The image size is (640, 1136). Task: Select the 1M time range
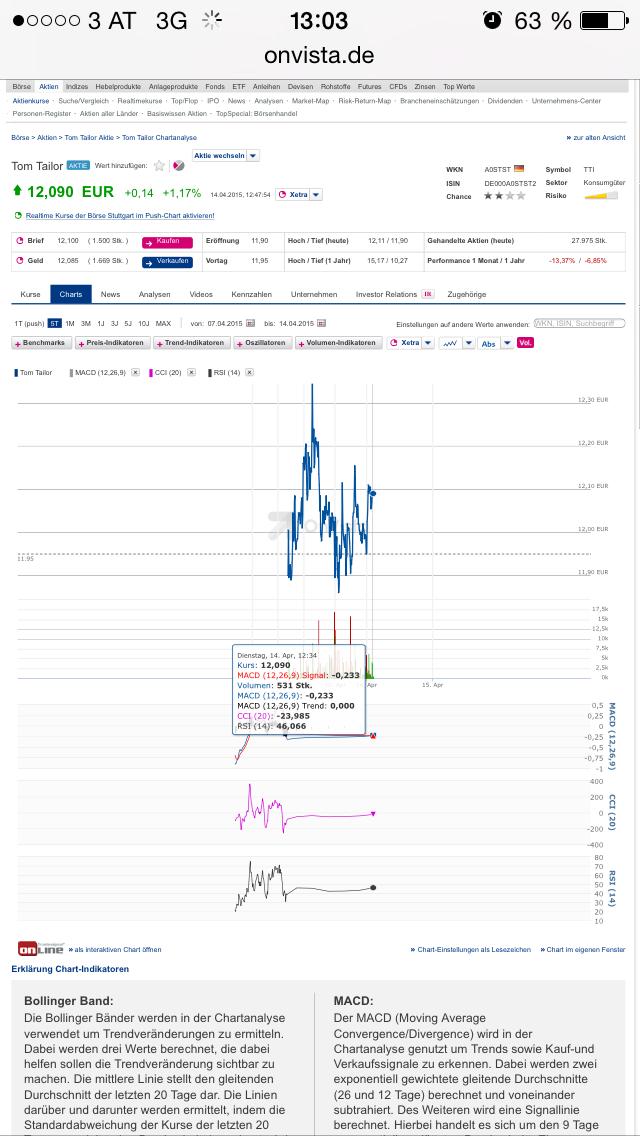[70, 323]
